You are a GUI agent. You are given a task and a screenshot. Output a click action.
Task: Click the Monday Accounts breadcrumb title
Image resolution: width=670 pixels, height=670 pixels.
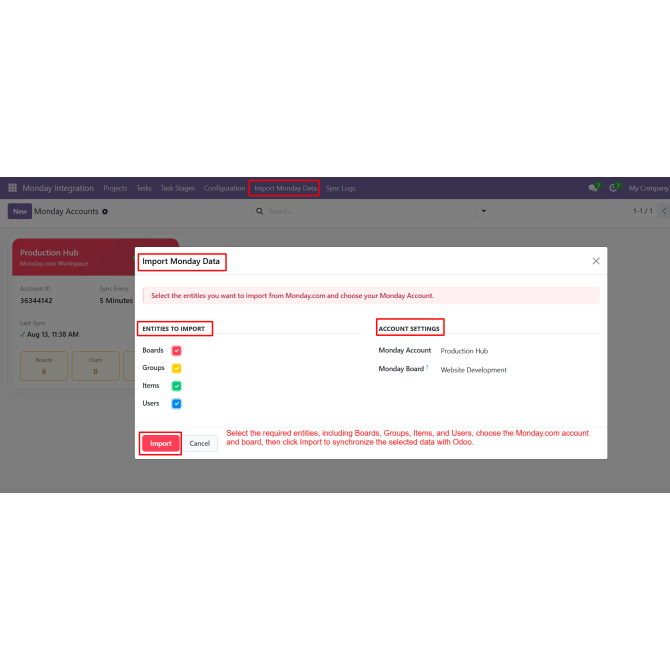coord(66,212)
